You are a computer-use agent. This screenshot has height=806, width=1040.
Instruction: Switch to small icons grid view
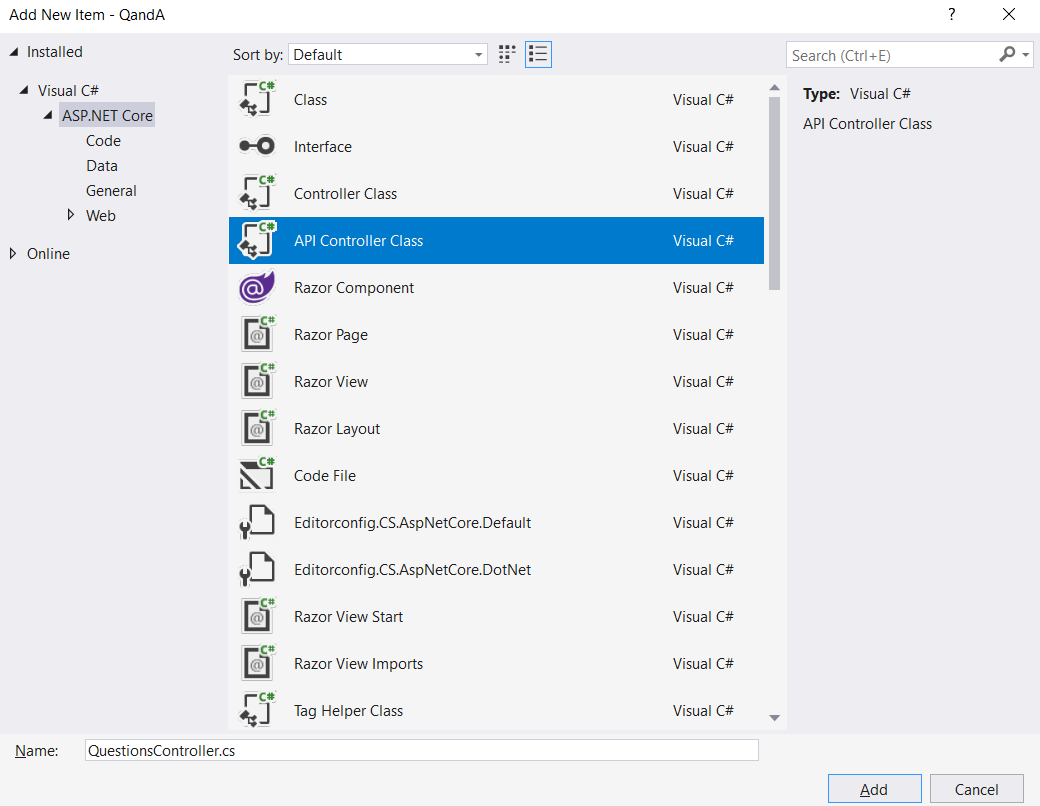[507, 55]
